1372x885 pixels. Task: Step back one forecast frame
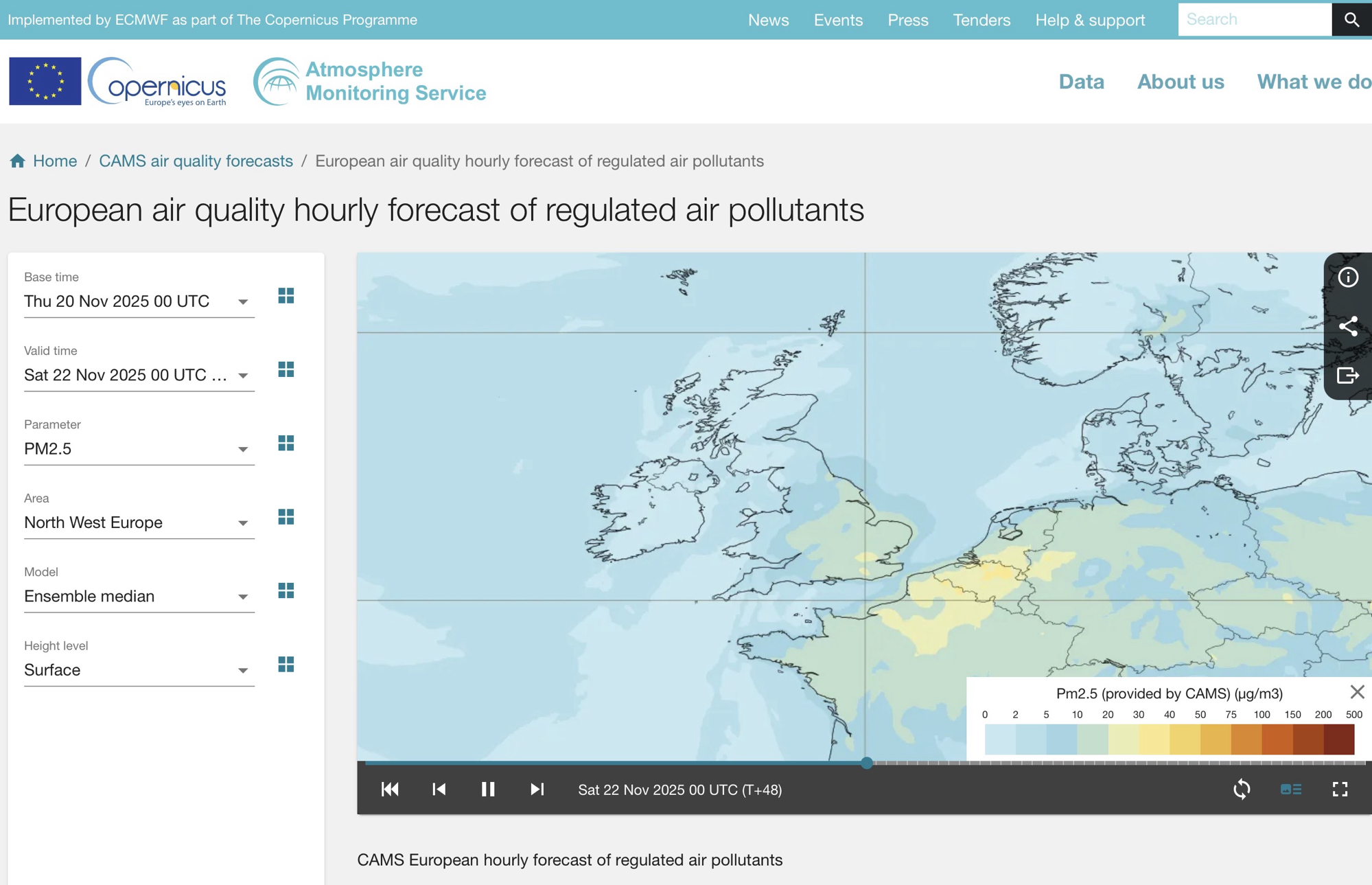point(439,790)
